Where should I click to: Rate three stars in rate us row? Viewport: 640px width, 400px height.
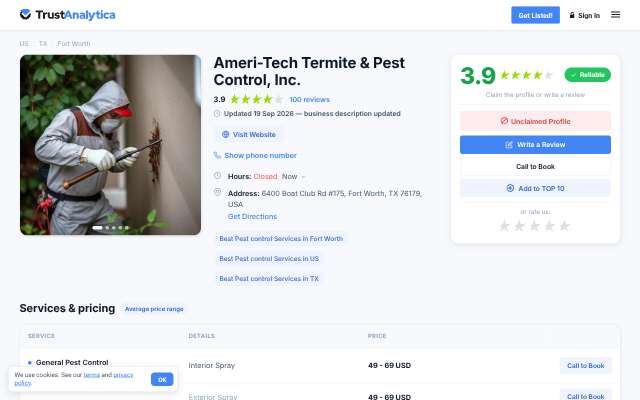coord(534,226)
